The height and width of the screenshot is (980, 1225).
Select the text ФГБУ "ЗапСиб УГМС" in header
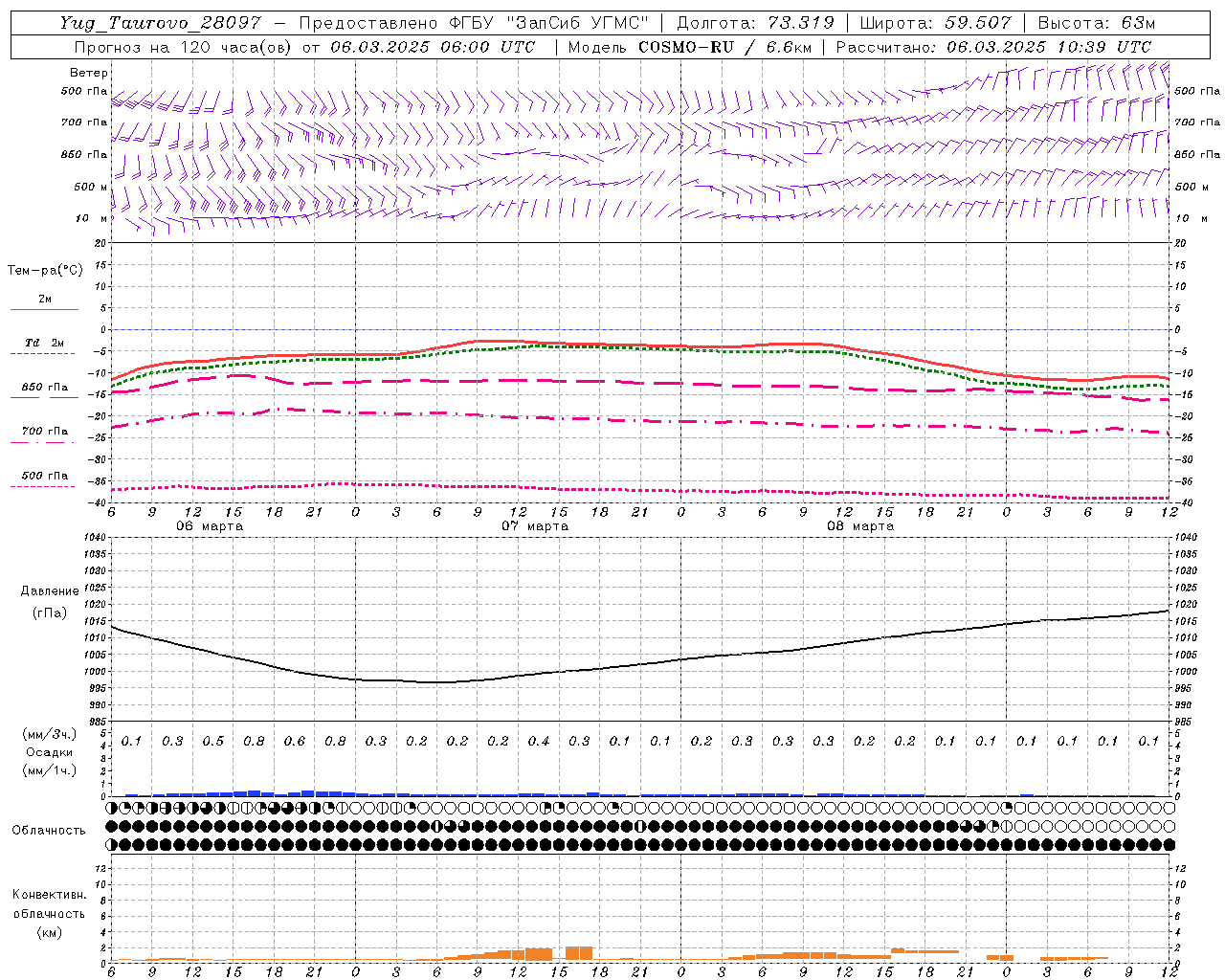pos(548,24)
